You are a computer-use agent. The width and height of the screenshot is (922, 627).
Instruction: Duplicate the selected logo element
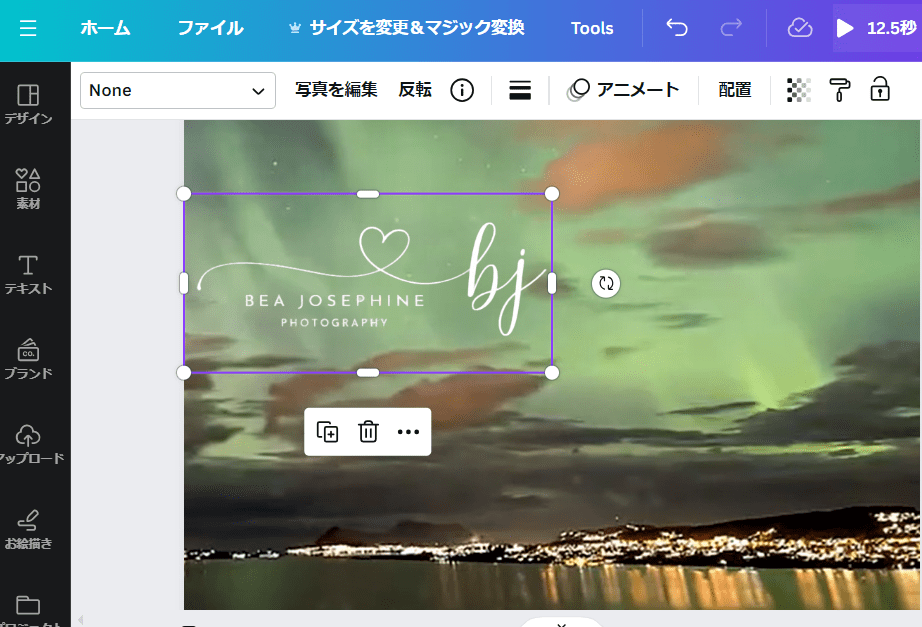pyautogui.click(x=328, y=432)
